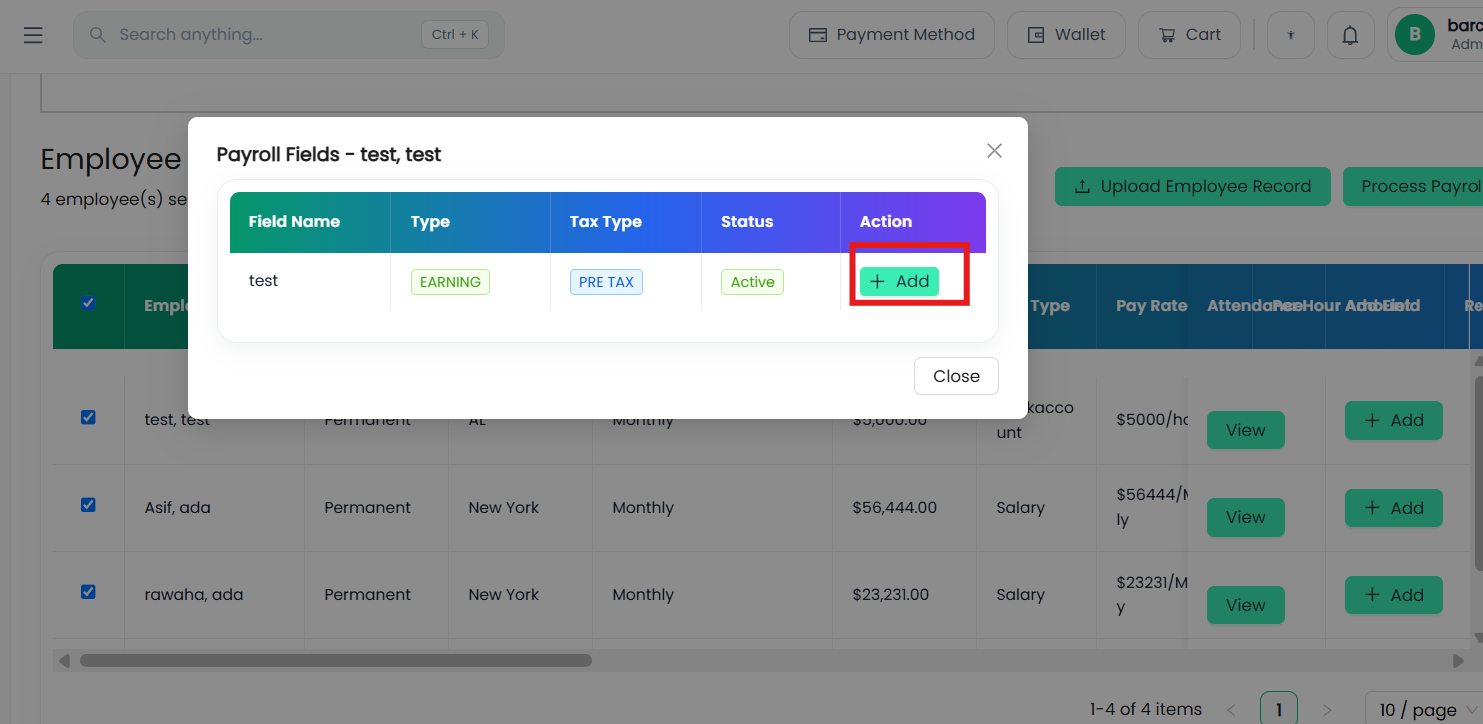Toggle the select-all employees header checkbox
This screenshot has height=724, width=1483.
click(88, 302)
